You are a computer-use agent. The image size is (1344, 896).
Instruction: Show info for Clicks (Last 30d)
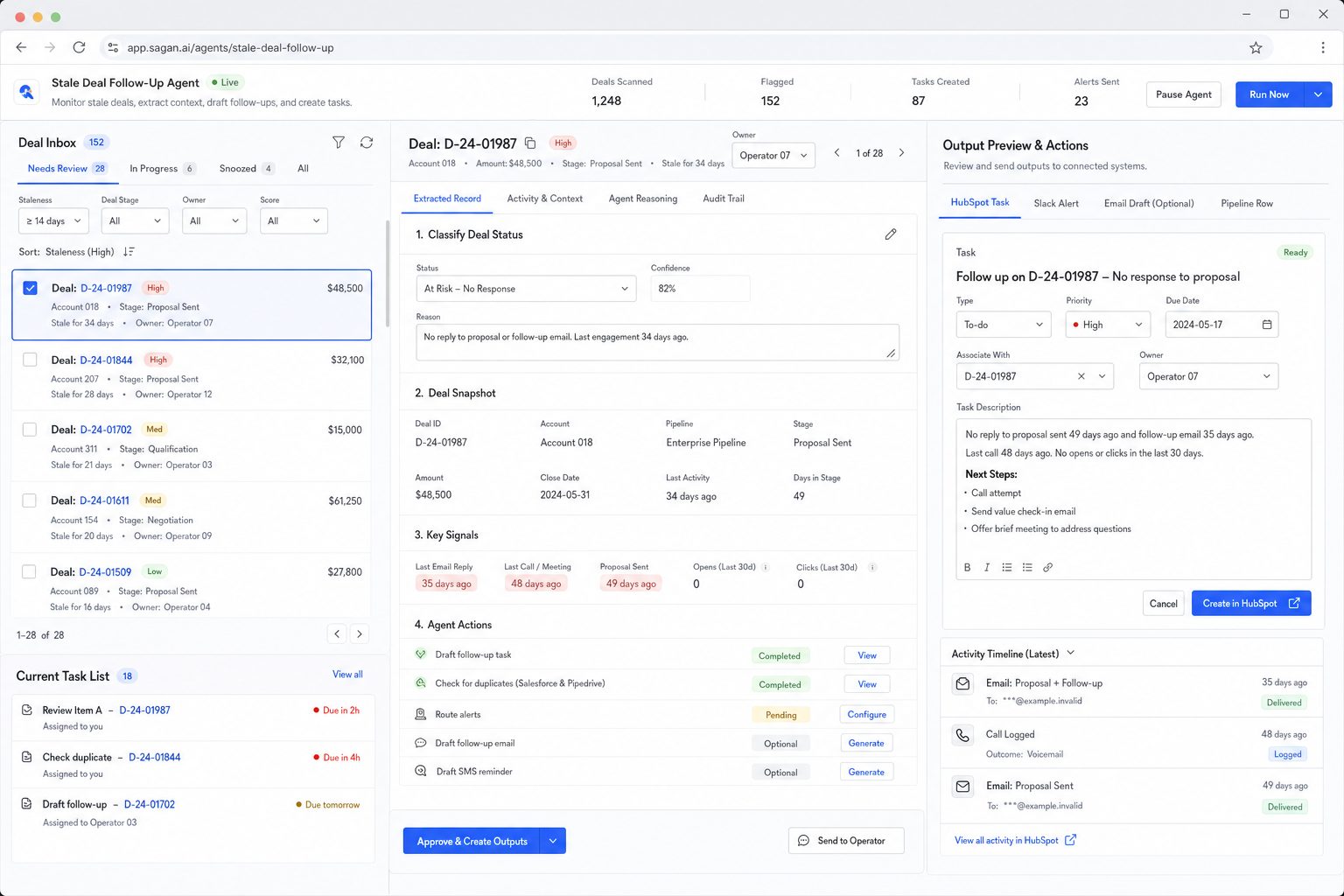(x=872, y=567)
